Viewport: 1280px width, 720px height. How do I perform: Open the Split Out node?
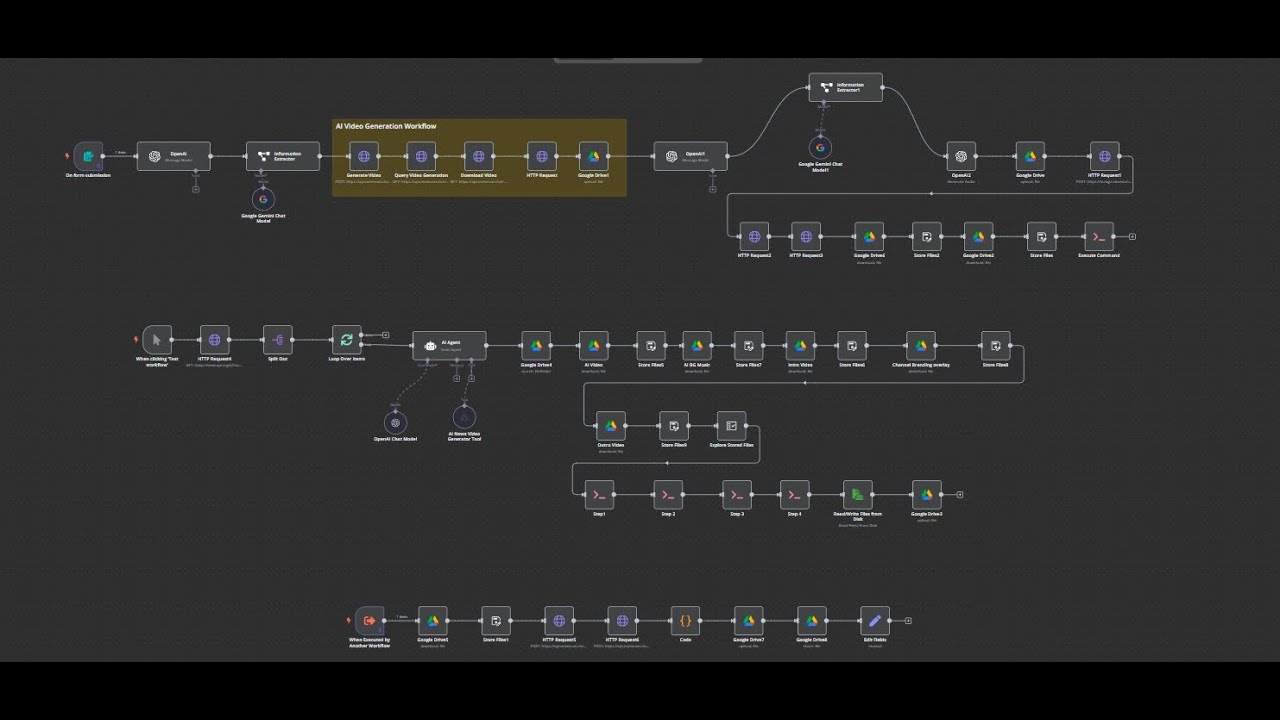(278, 340)
